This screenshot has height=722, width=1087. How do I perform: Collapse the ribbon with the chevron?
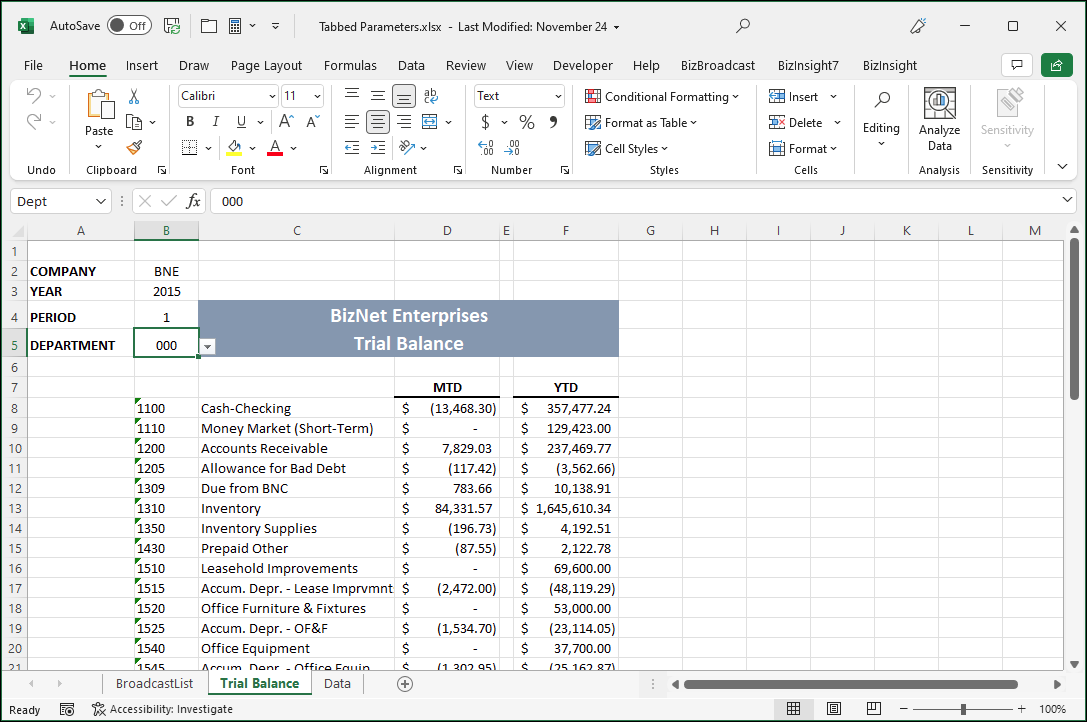1062,166
